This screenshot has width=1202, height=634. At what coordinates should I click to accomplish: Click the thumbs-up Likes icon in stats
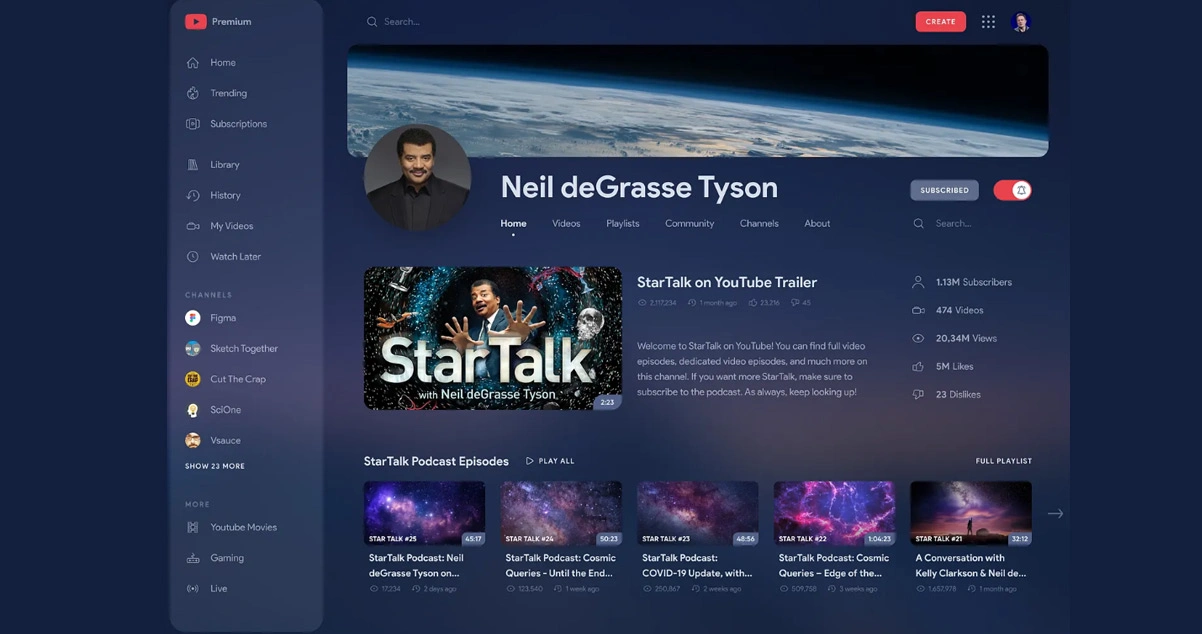pos(918,366)
